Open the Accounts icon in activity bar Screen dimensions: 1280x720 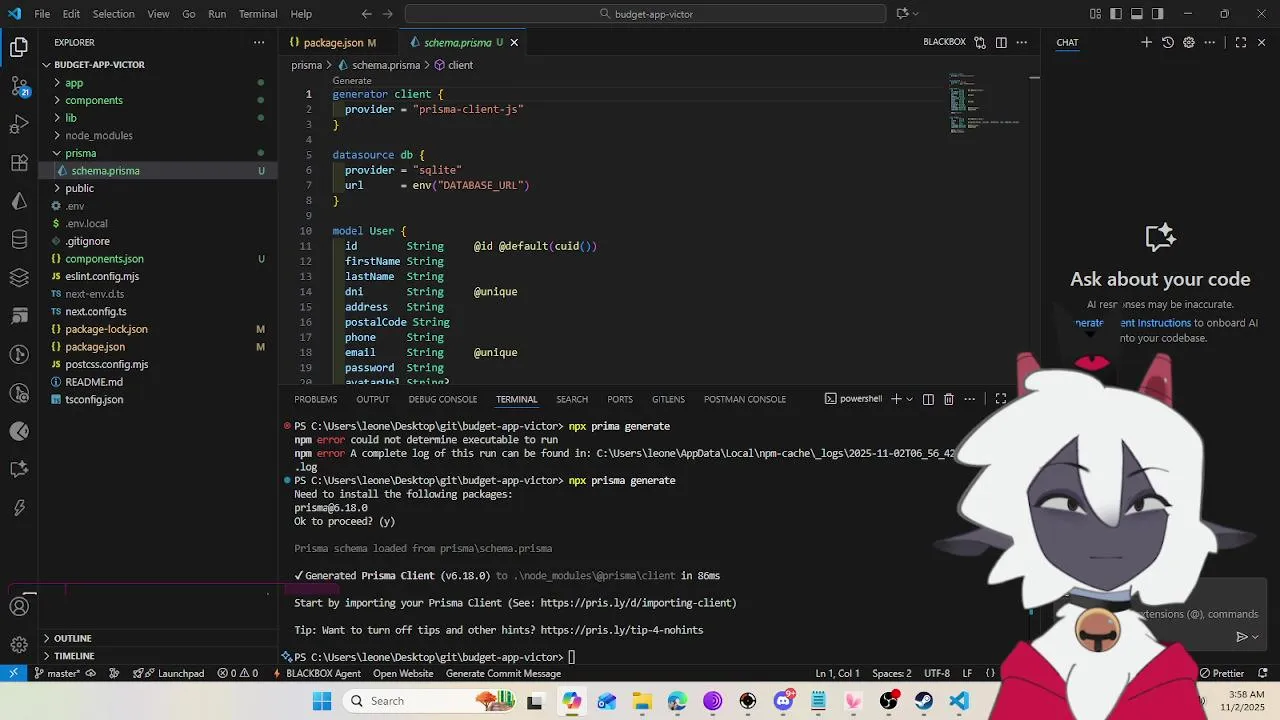click(19, 607)
